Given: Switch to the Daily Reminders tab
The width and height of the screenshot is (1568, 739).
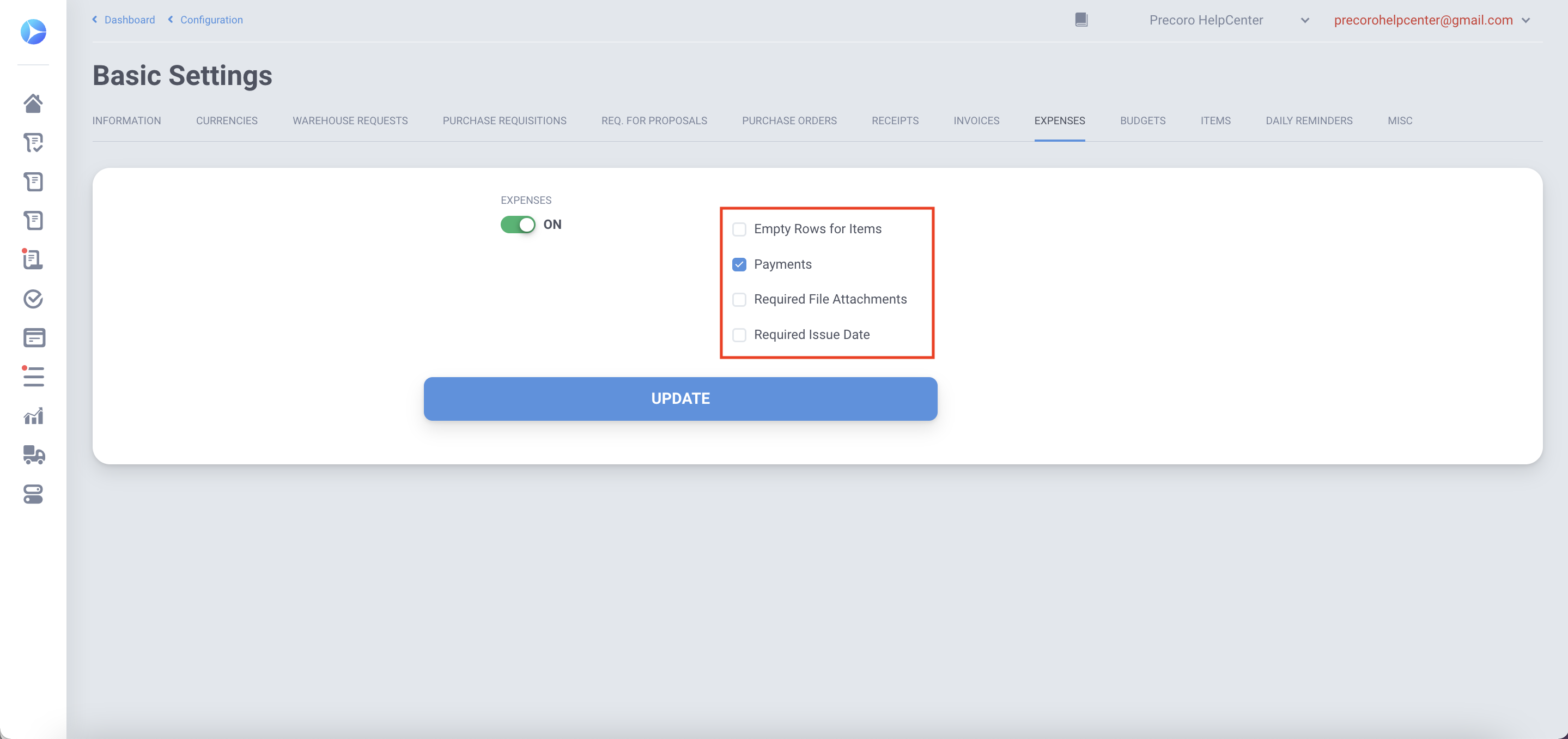Looking at the screenshot, I should pos(1309,120).
